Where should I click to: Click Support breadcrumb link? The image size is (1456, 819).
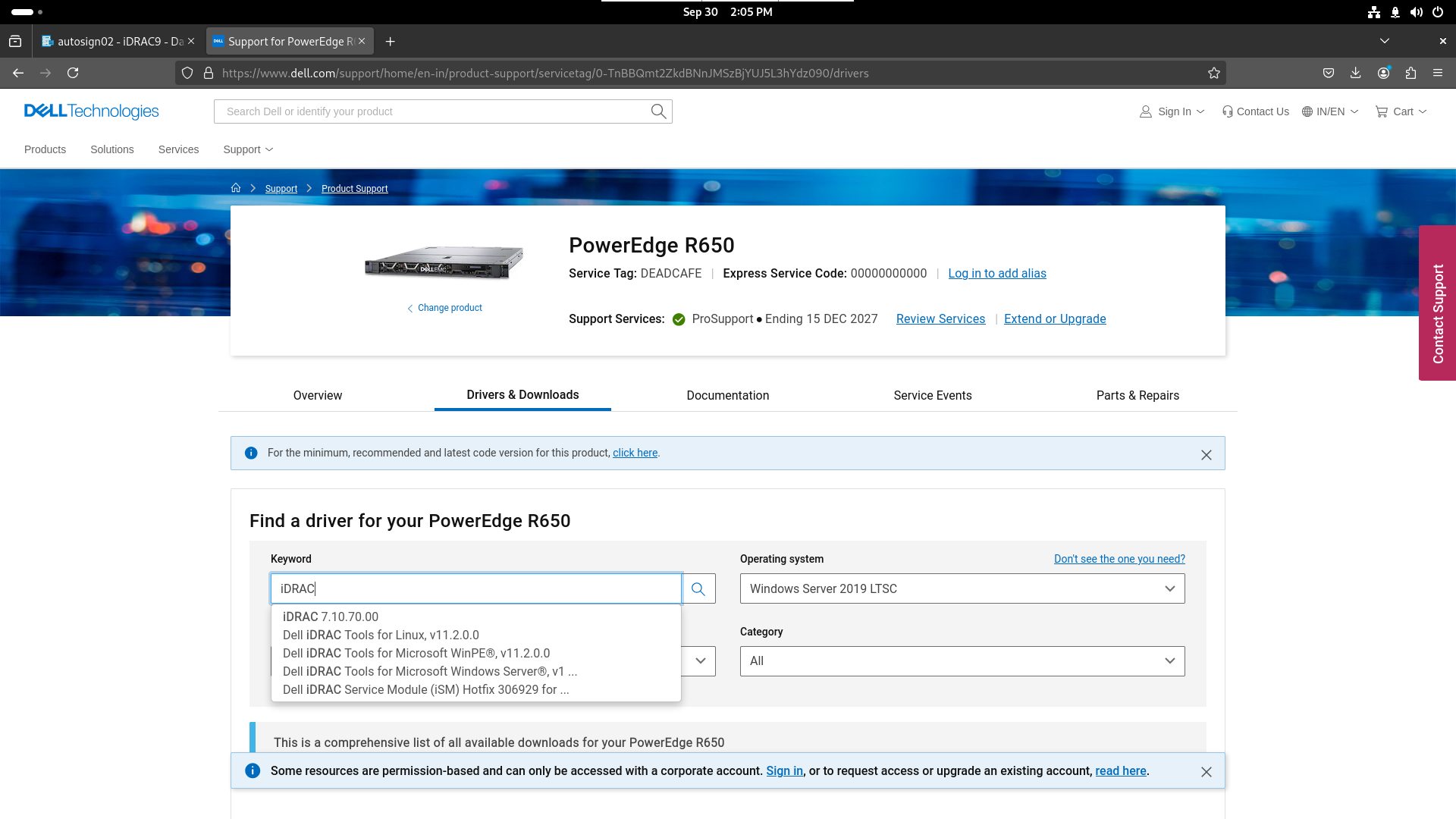[281, 188]
